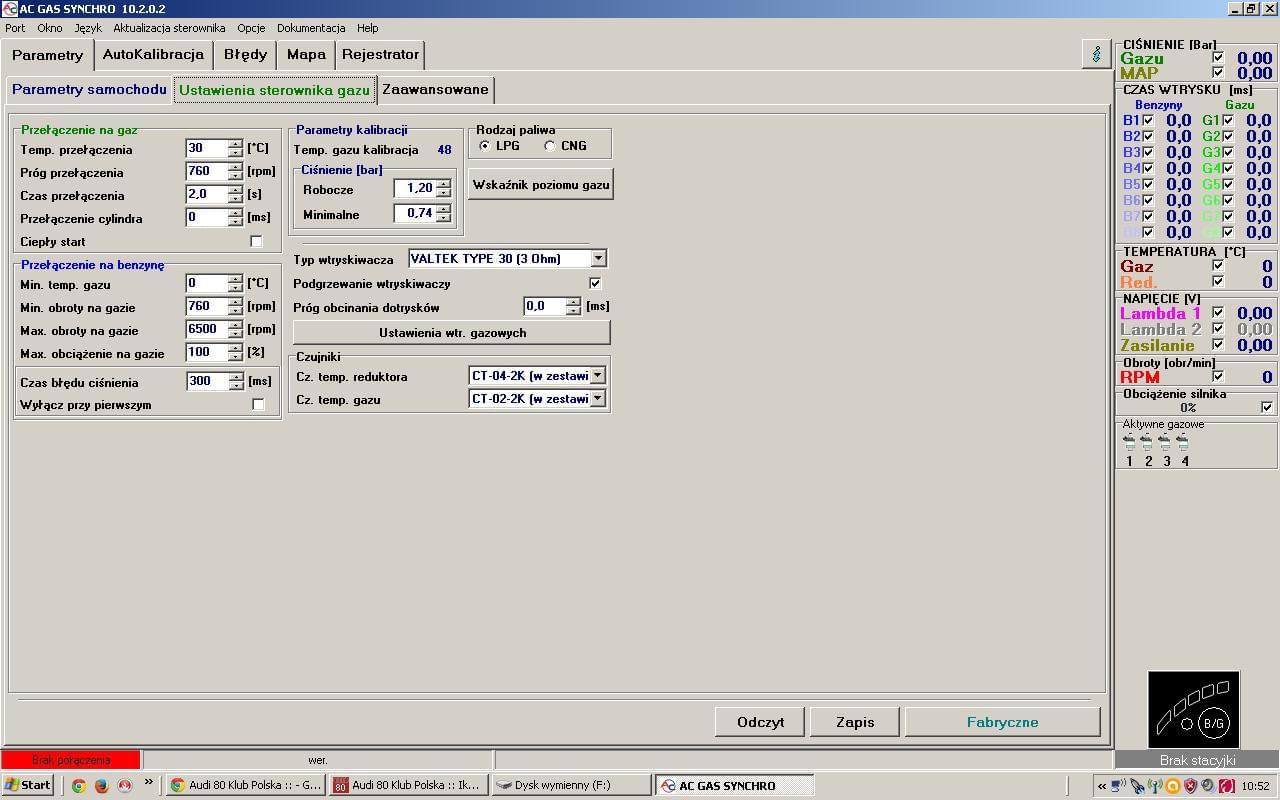Switch to the AutoKalibracja tab
The width and height of the screenshot is (1280, 800).
[153, 54]
